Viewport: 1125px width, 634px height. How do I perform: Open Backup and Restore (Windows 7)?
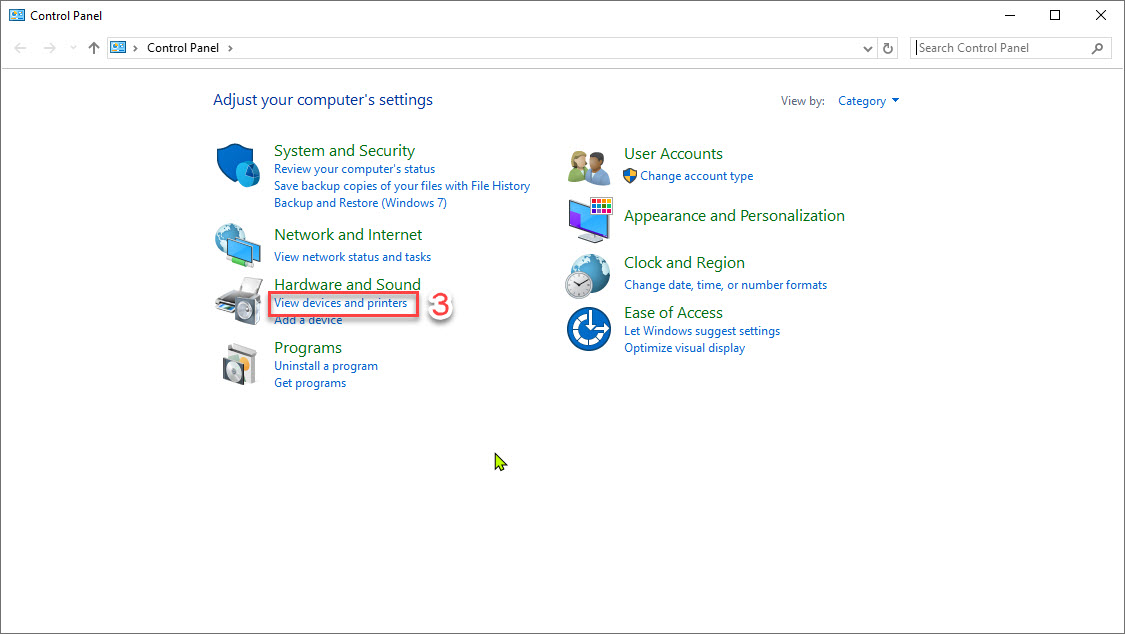click(360, 203)
